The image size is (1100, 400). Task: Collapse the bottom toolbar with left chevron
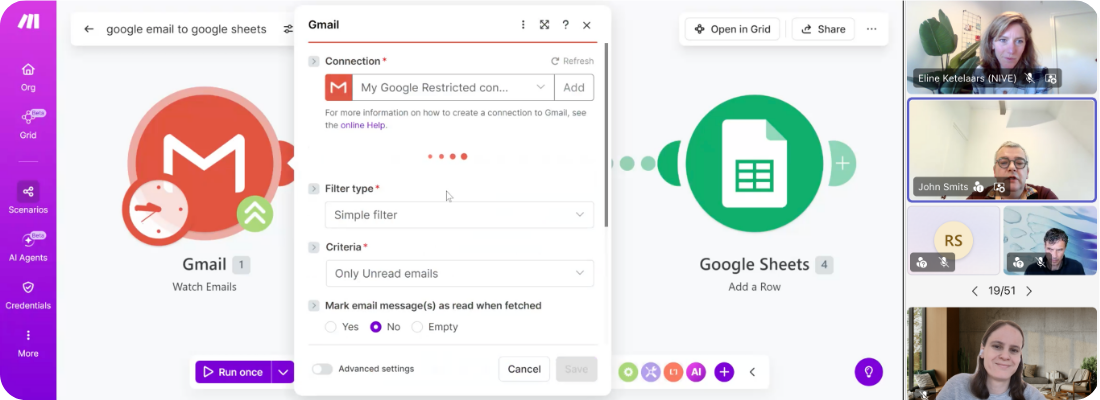[x=752, y=372]
